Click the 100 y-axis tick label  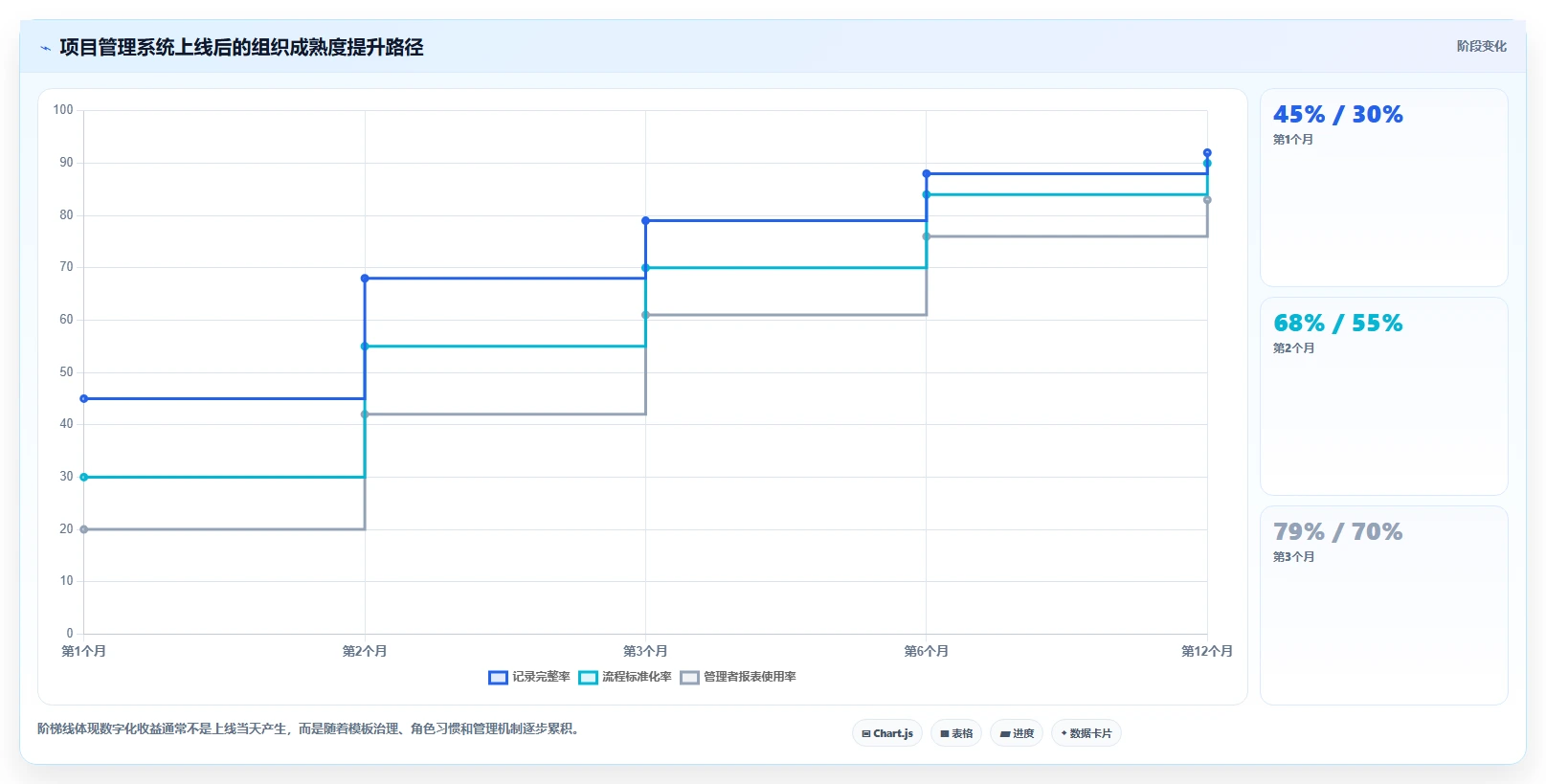click(x=63, y=110)
